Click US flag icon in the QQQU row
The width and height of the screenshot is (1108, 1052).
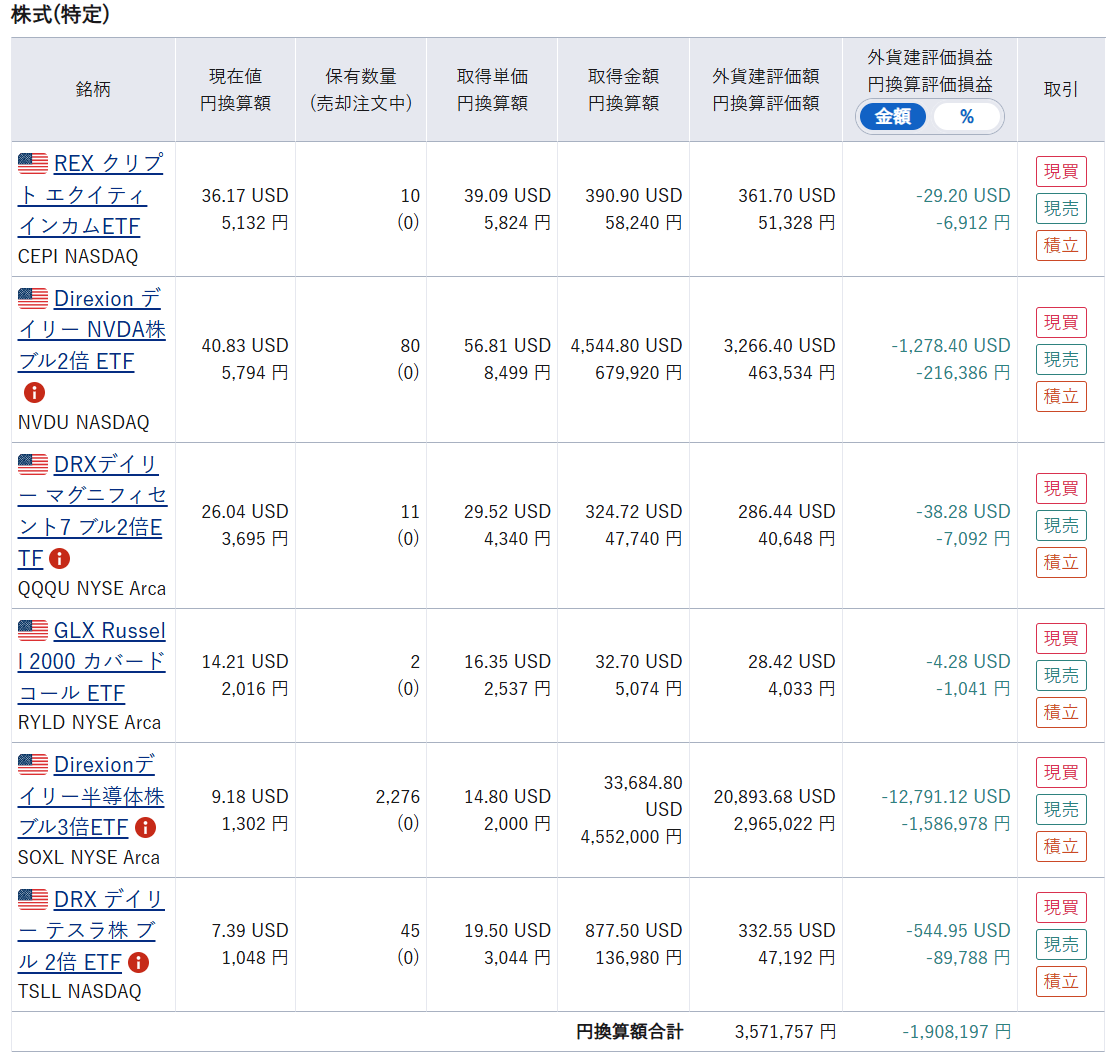coord(33,464)
